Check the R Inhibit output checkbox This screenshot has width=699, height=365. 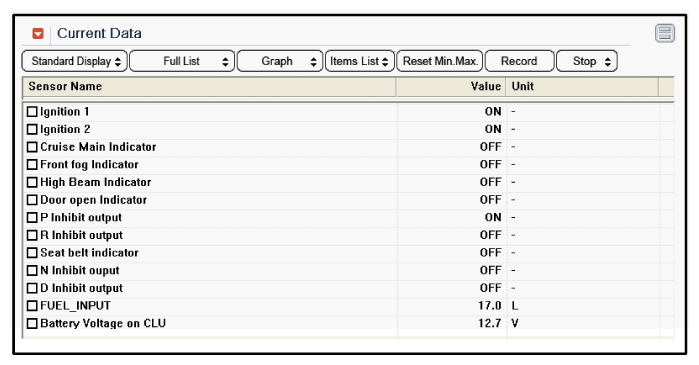pos(32,235)
